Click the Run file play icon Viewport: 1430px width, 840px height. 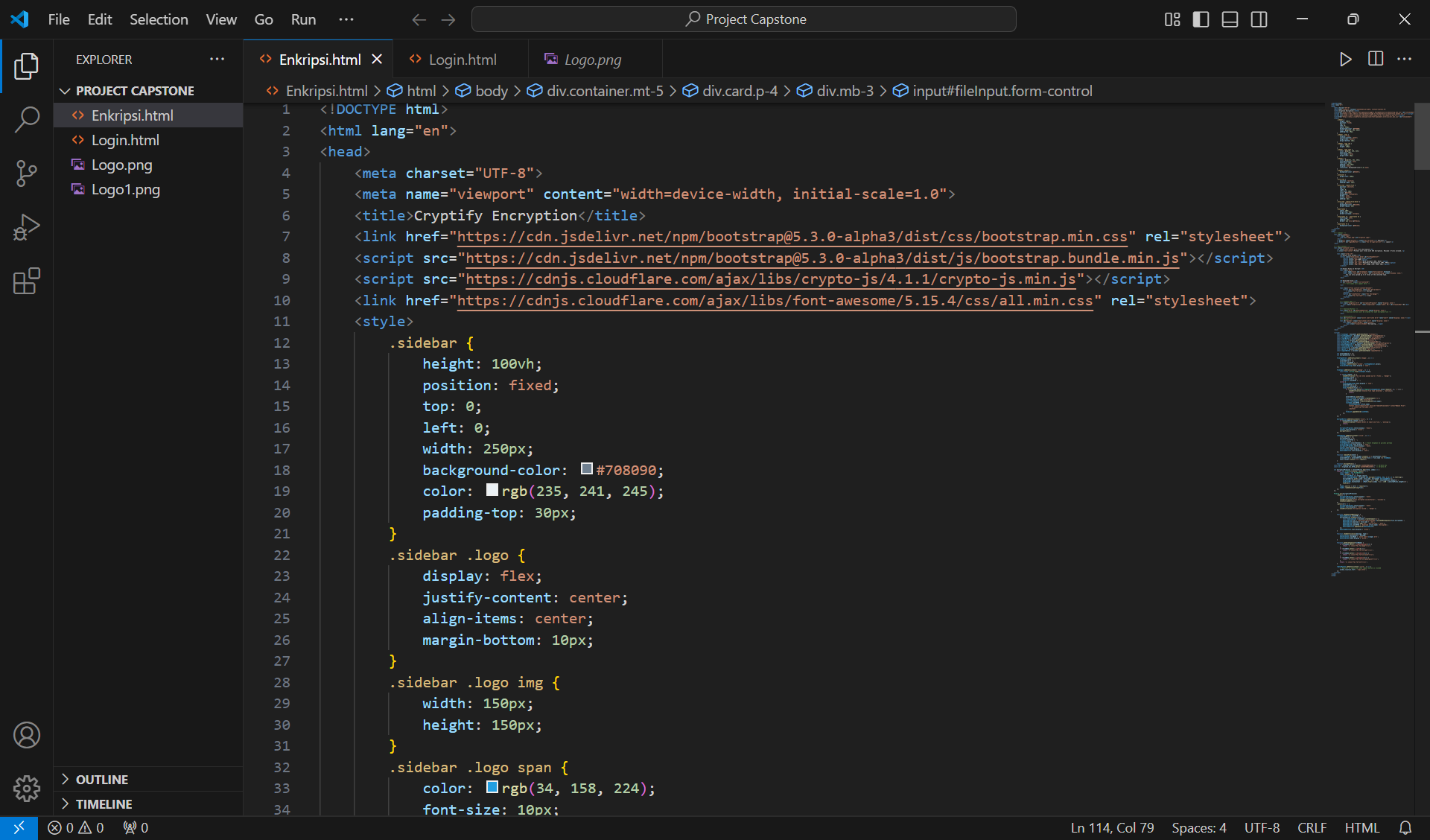[1345, 60]
